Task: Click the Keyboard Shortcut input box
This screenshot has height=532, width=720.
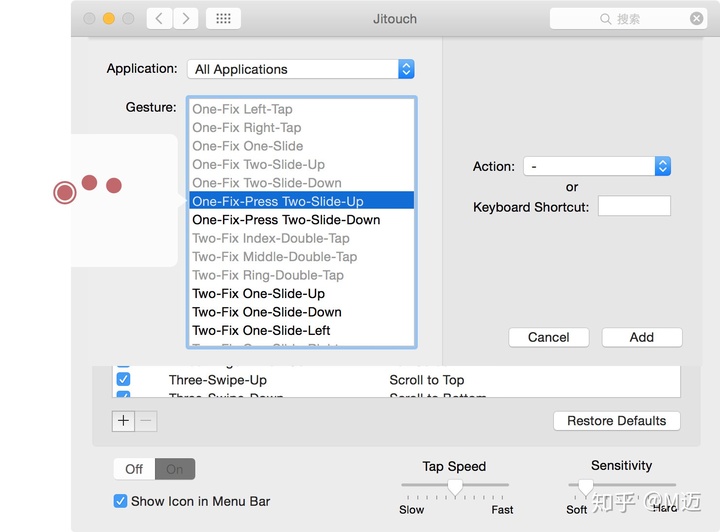Action: coord(634,206)
